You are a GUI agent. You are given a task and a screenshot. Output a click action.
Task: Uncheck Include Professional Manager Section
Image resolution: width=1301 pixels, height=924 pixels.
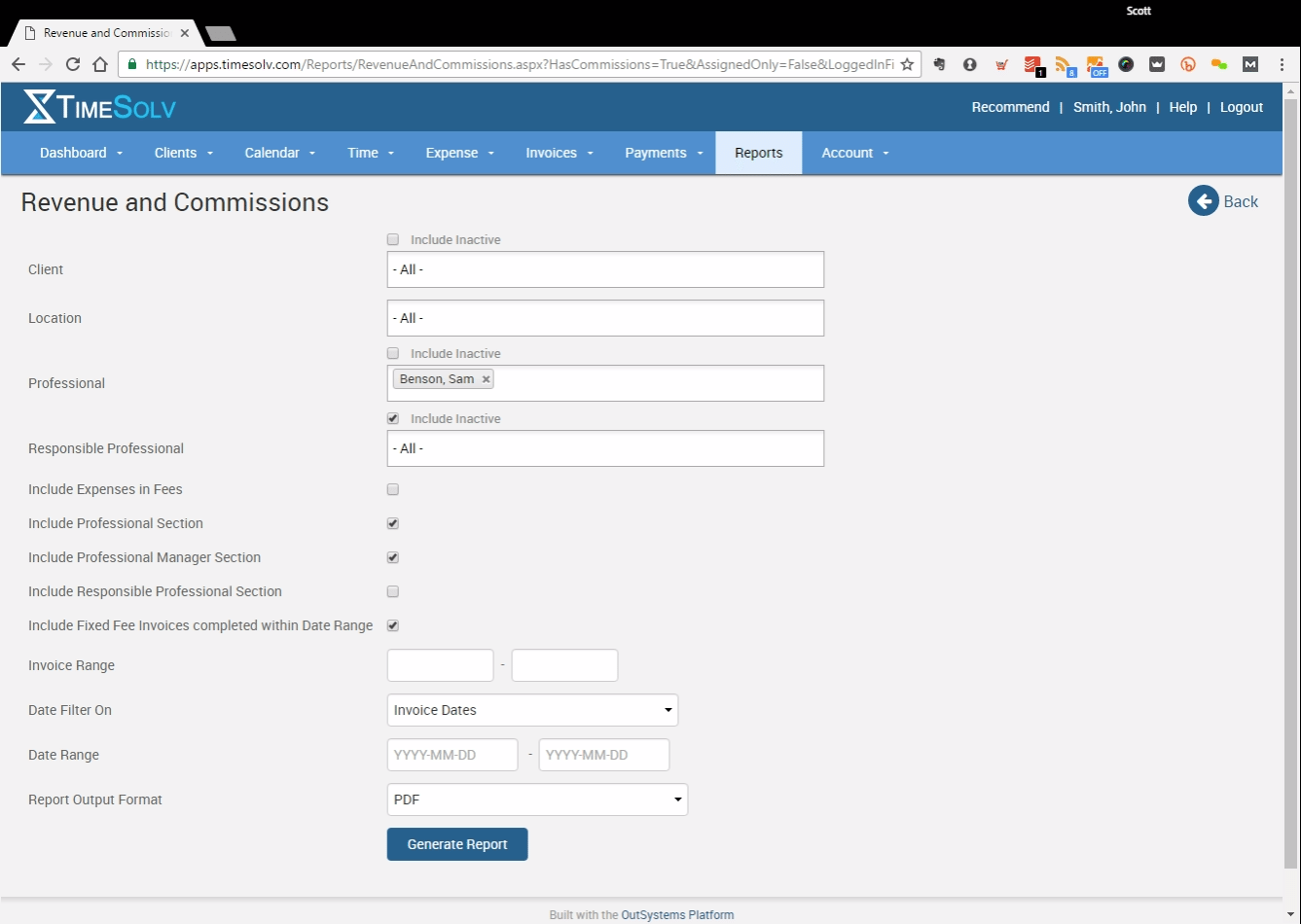[x=393, y=557]
